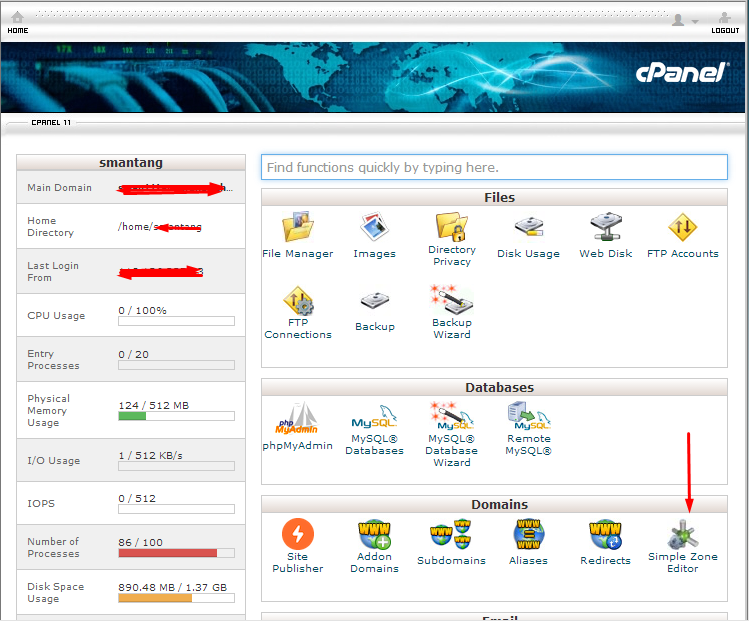
Task: Click the Backup Wizard text link
Action: (451, 328)
